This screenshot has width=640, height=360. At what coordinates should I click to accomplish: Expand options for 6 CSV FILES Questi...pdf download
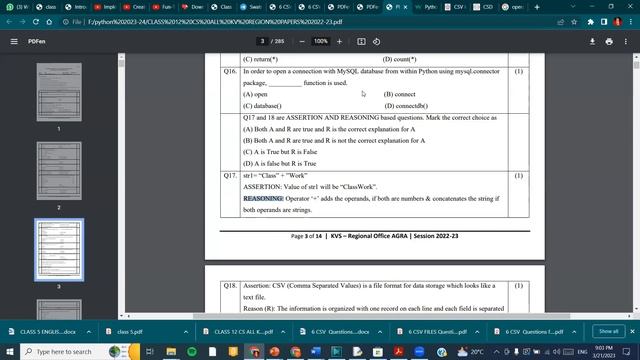477,332
